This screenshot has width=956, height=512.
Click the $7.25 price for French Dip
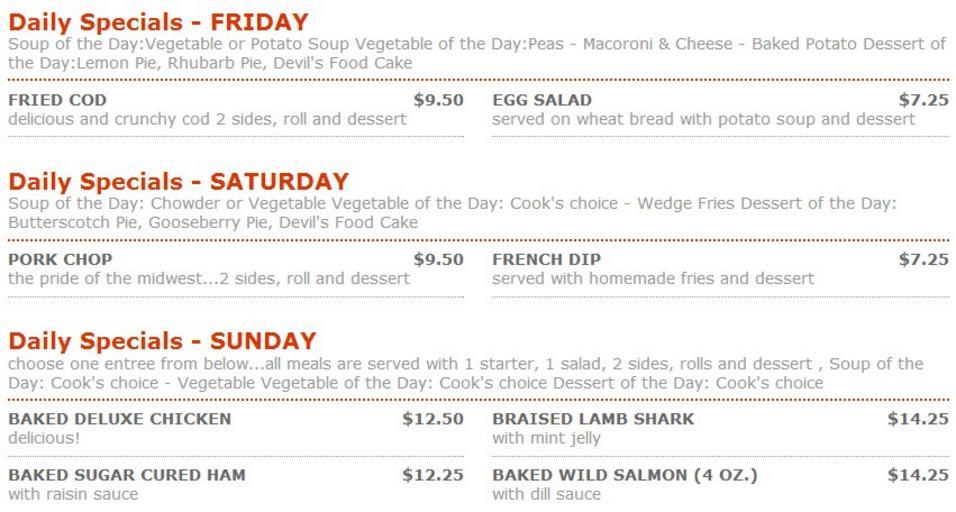(x=923, y=260)
